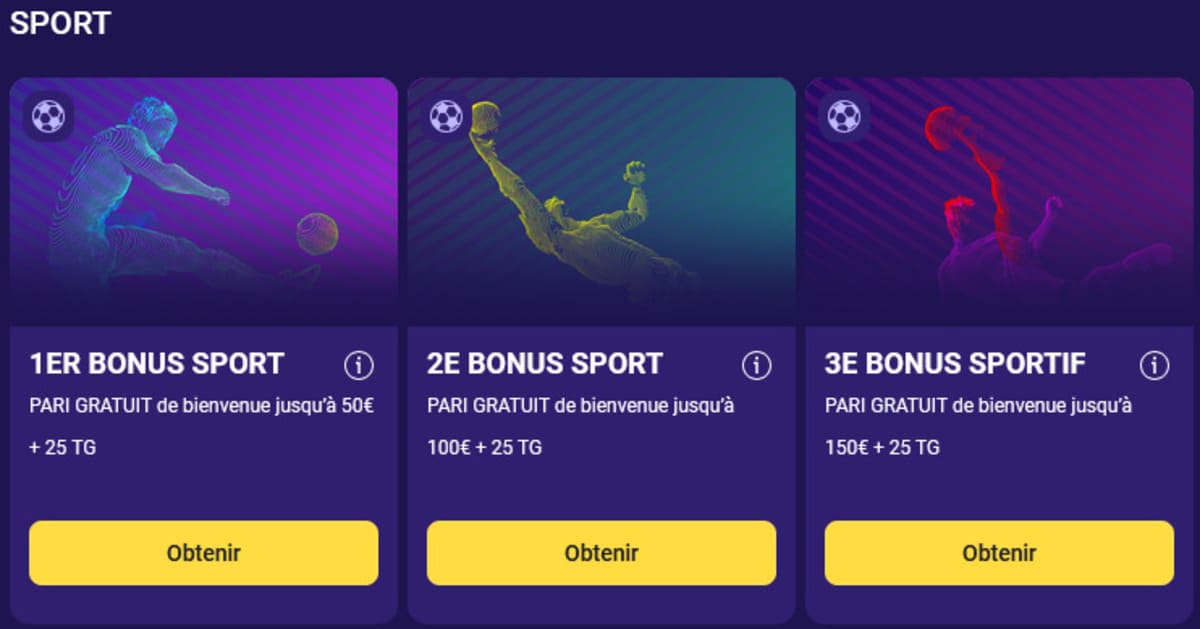Screen dimensions: 1200x629
Task: Open the info tooltip for 1ER BONUS SPORT
Action: 358,363
